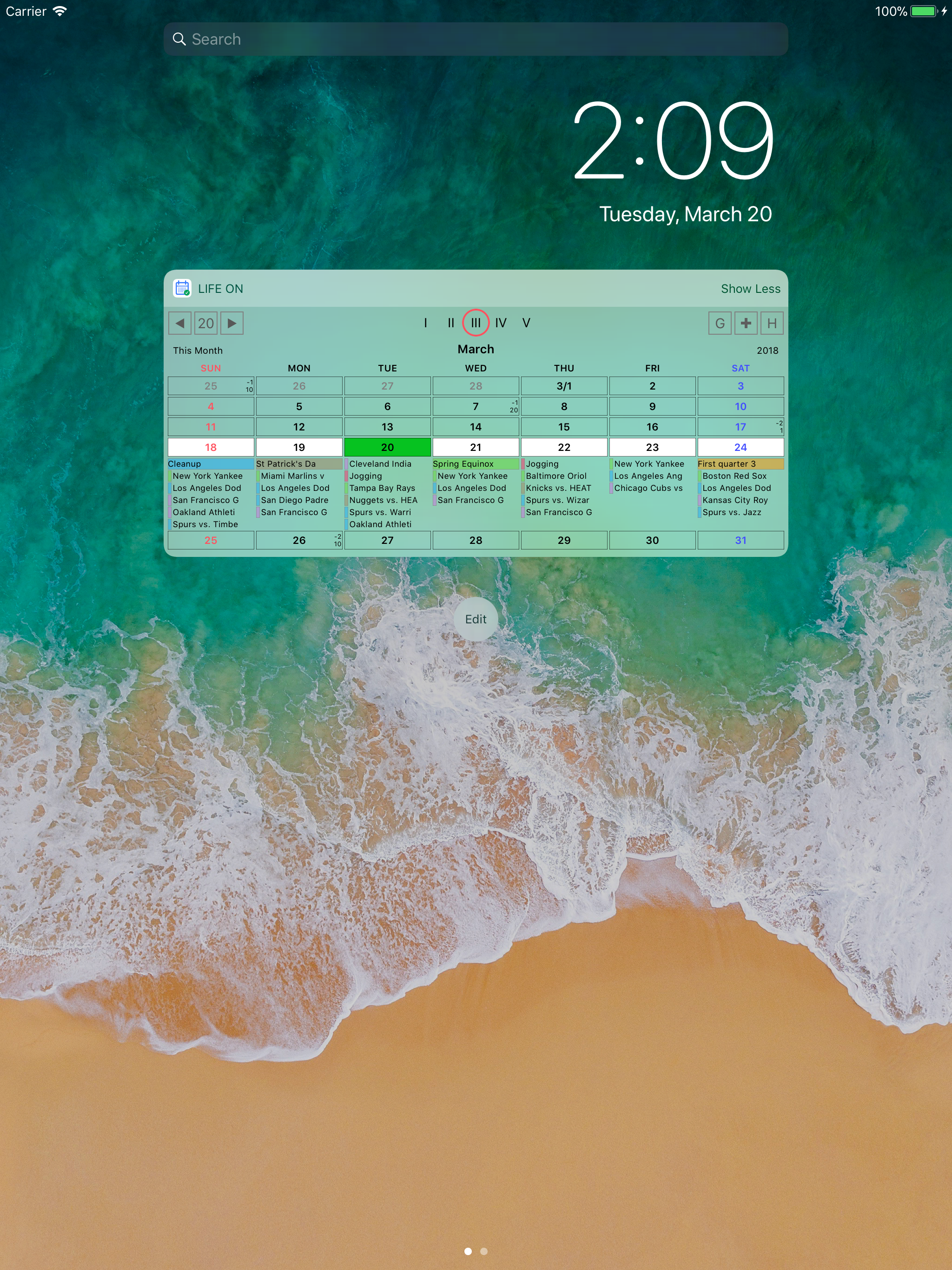
Task: Select view mode I
Action: (x=425, y=323)
